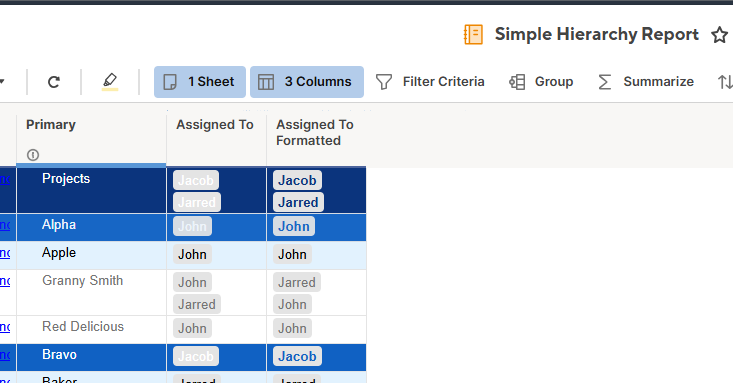This screenshot has height=383, width=733.
Task: Select the Alpha row primary cell
Action: click(91, 227)
